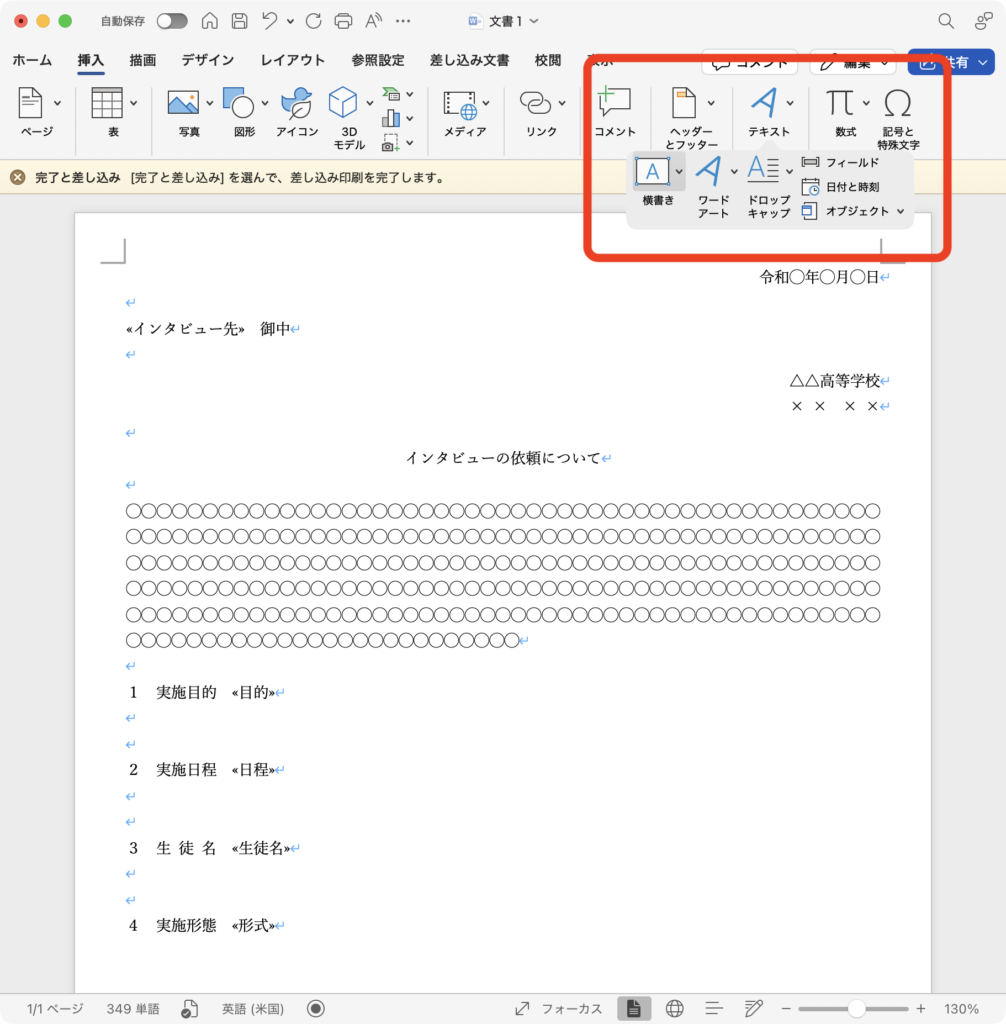Switch to web layout view in status bar
Image resolution: width=1006 pixels, height=1024 pixels.
[674, 1008]
